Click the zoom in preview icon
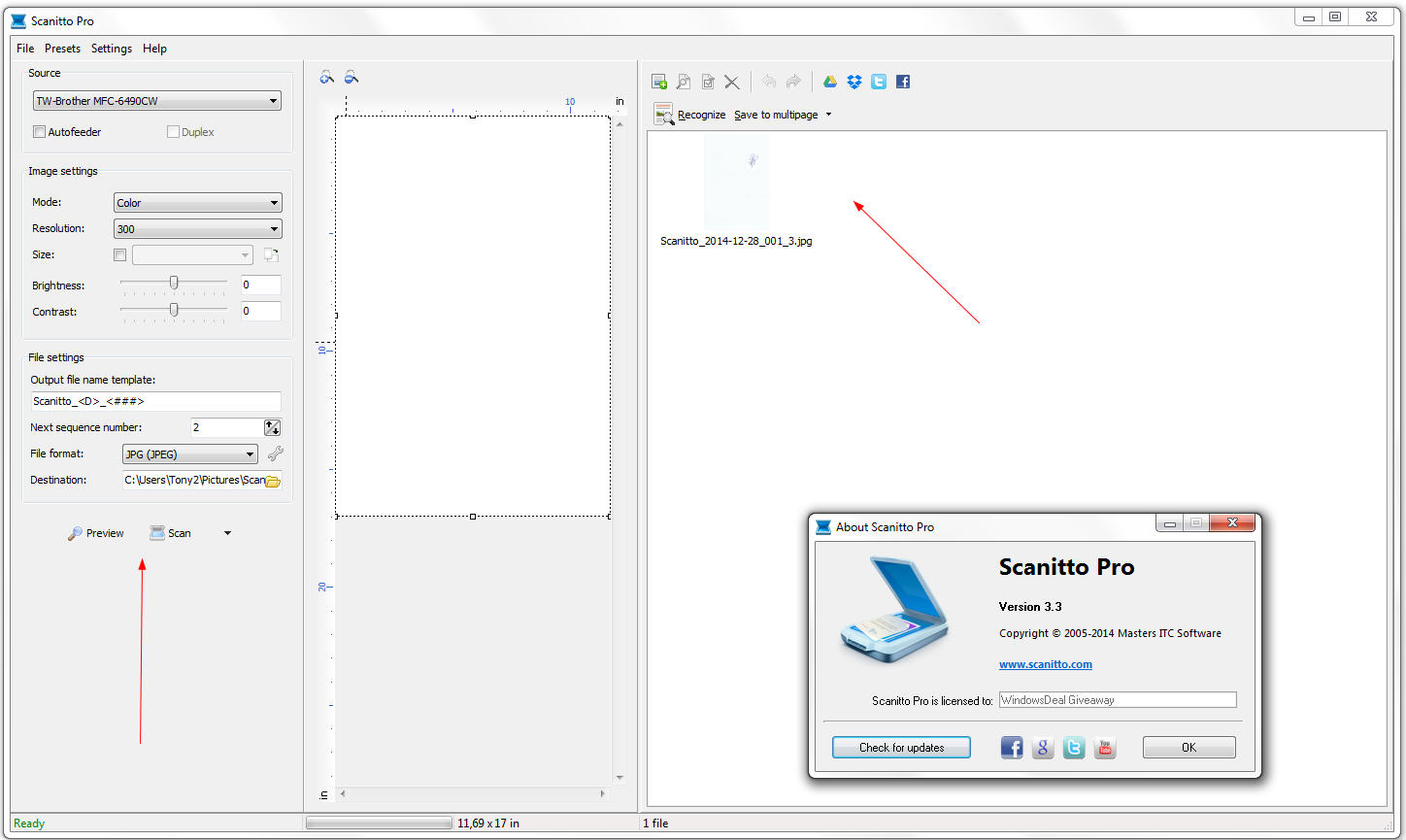 click(326, 77)
